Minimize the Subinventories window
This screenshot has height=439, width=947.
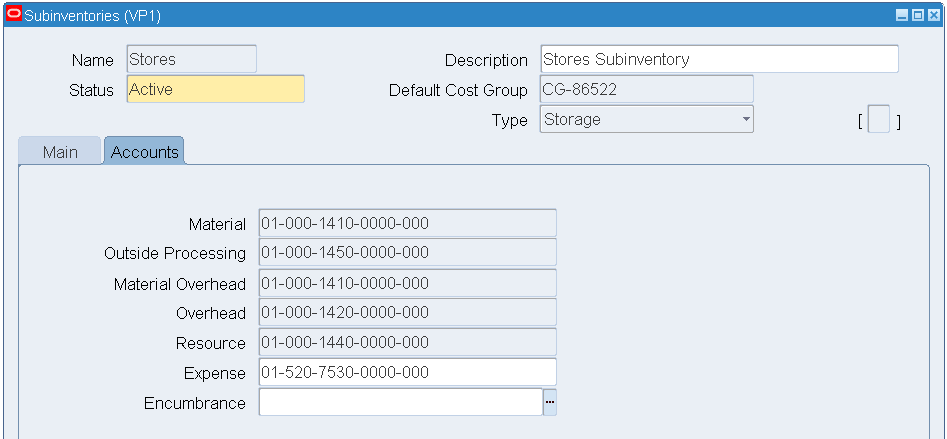click(902, 16)
